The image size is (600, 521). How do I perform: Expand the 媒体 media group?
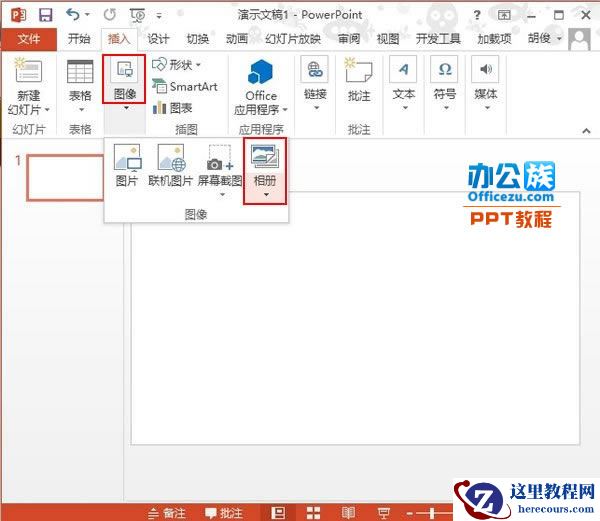[x=486, y=84]
